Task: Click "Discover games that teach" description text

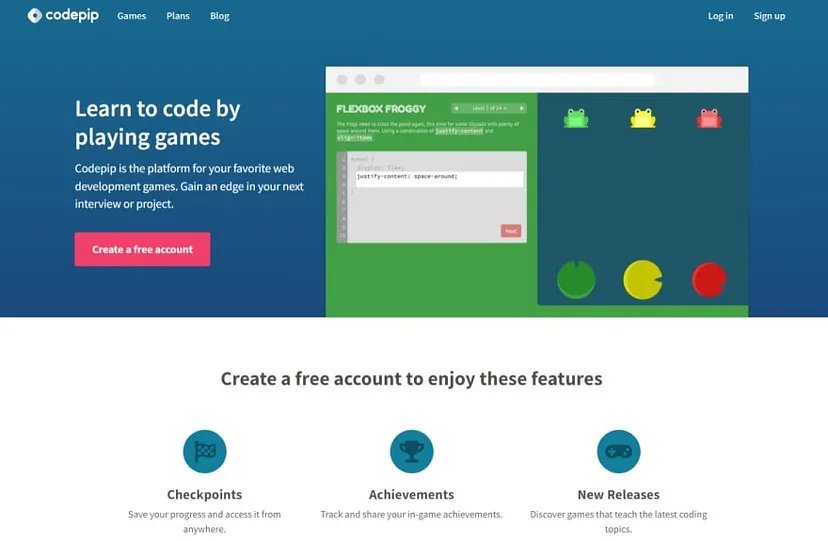Action: point(618,521)
